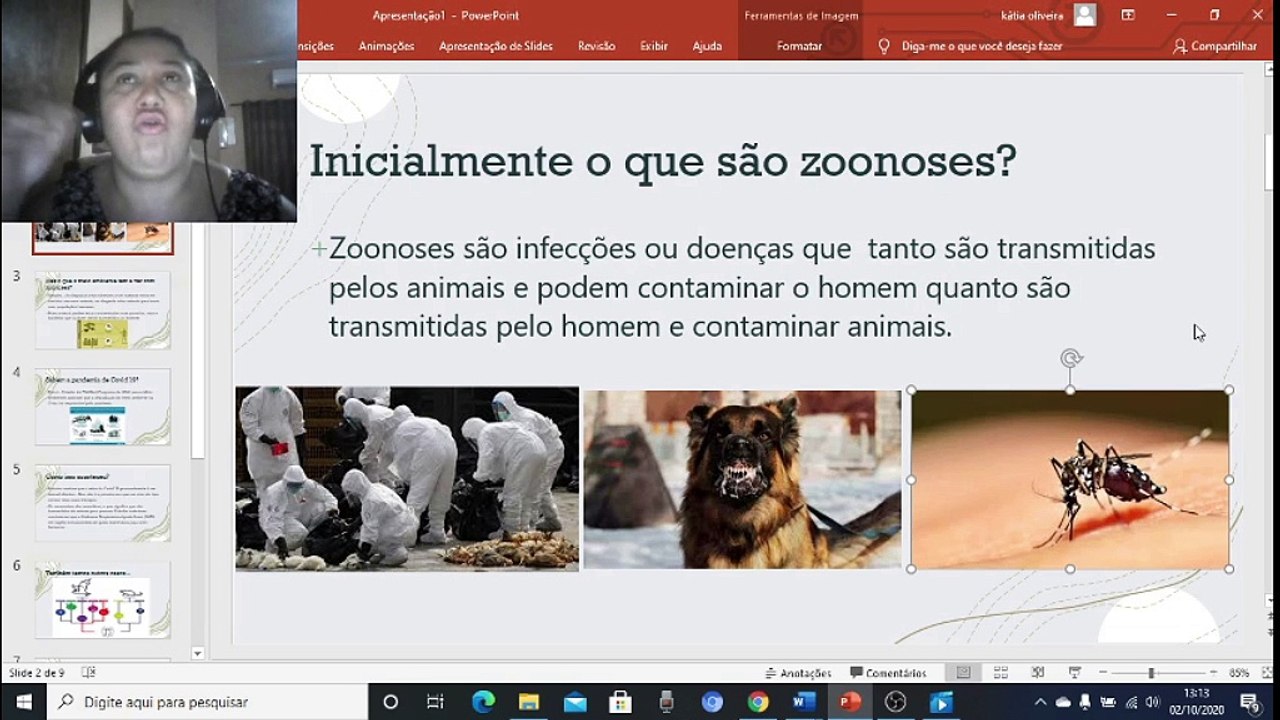
Task: Open the Formatar image tools tab
Action: [x=799, y=46]
